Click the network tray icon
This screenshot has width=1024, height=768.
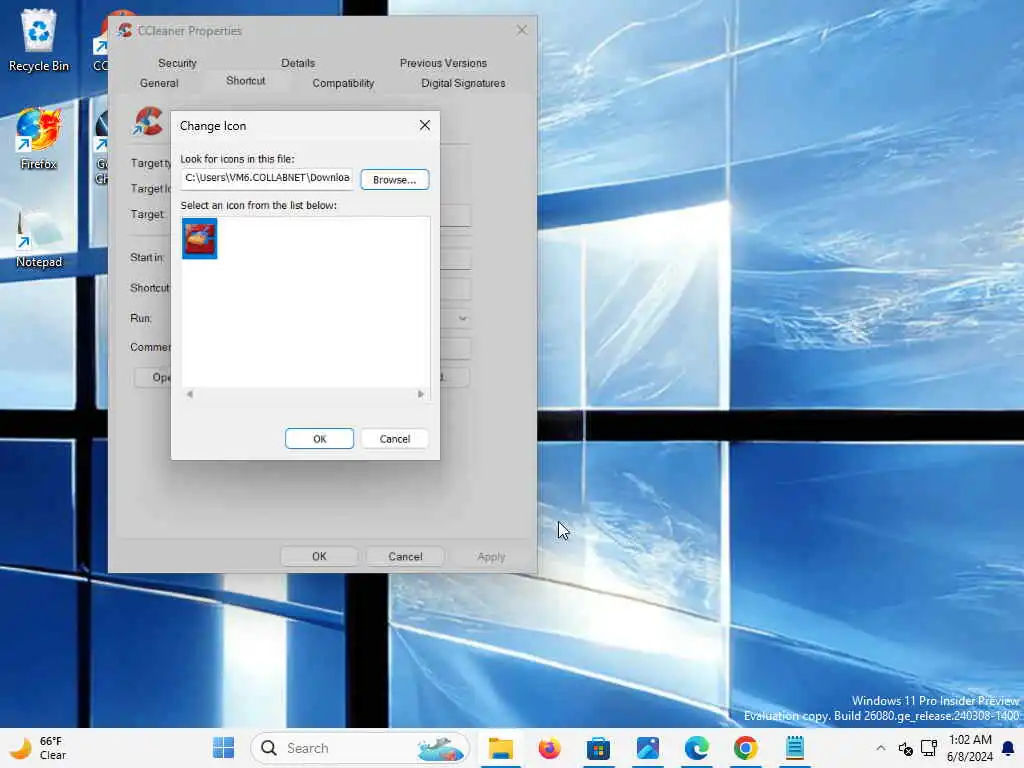coord(929,748)
